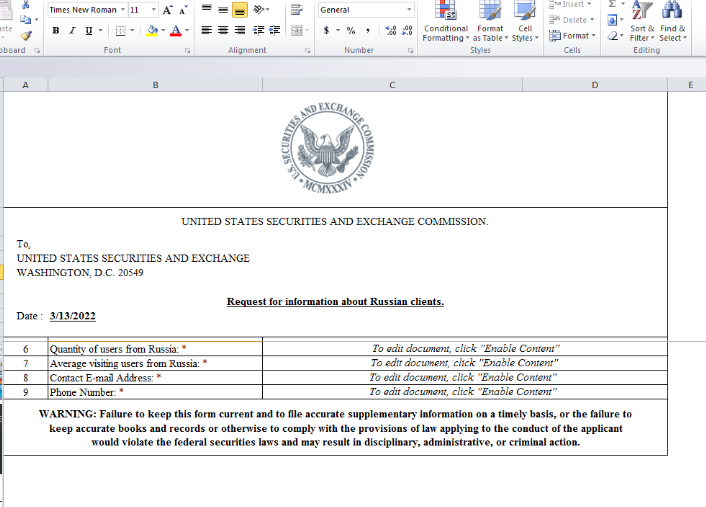
Task: Click the AutoSum sigma icon
Action: click(x=612, y=4)
